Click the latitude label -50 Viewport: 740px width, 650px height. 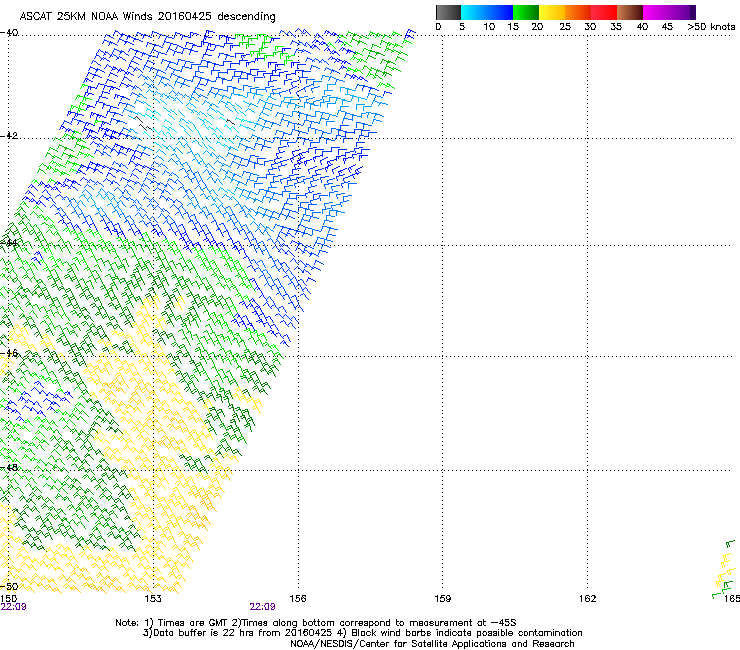(9, 586)
